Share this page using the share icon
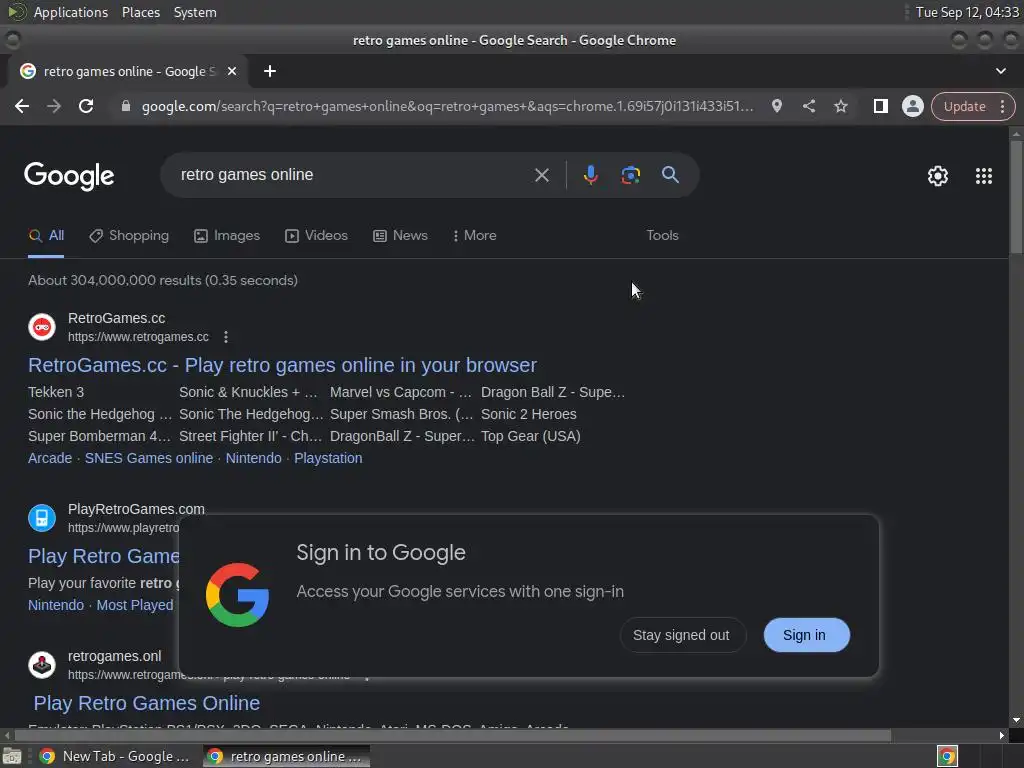The image size is (1024, 768). (808, 106)
